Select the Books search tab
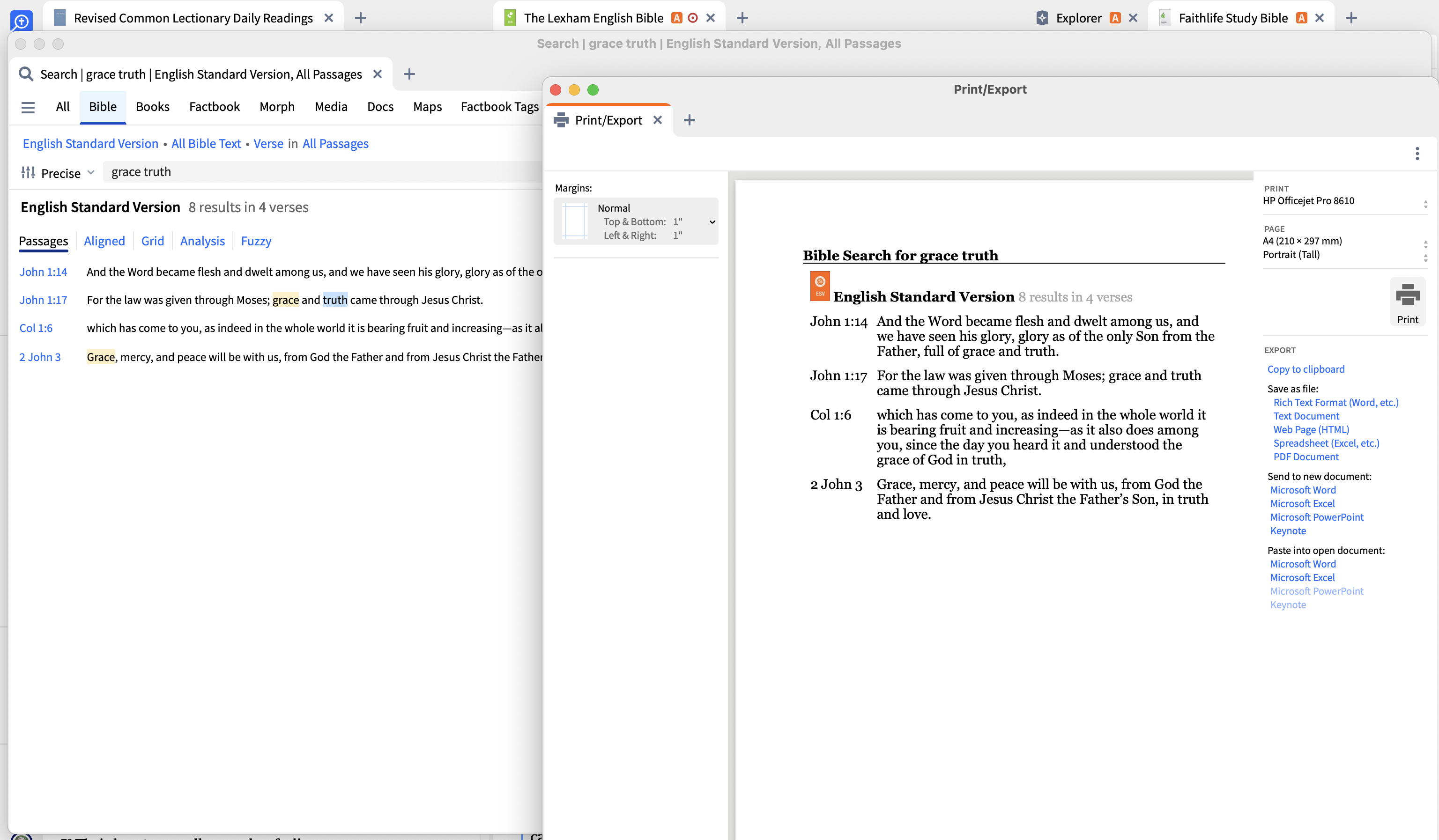 (152, 107)
